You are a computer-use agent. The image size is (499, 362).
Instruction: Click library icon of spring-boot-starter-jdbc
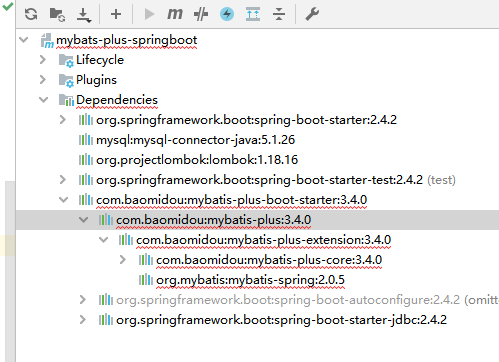pos(106,320)
